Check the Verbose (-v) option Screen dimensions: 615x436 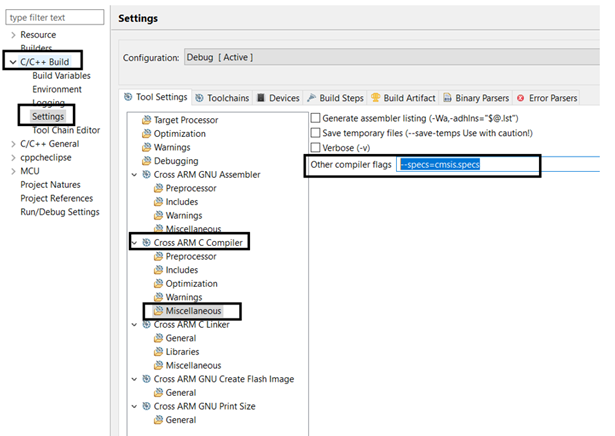coord(315,148)
